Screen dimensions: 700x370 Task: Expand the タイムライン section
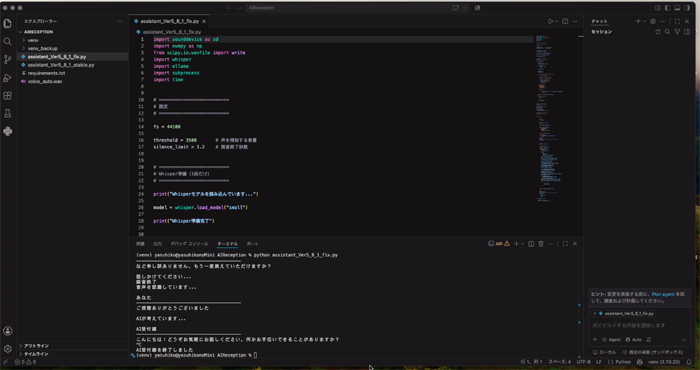pos(72,354)
